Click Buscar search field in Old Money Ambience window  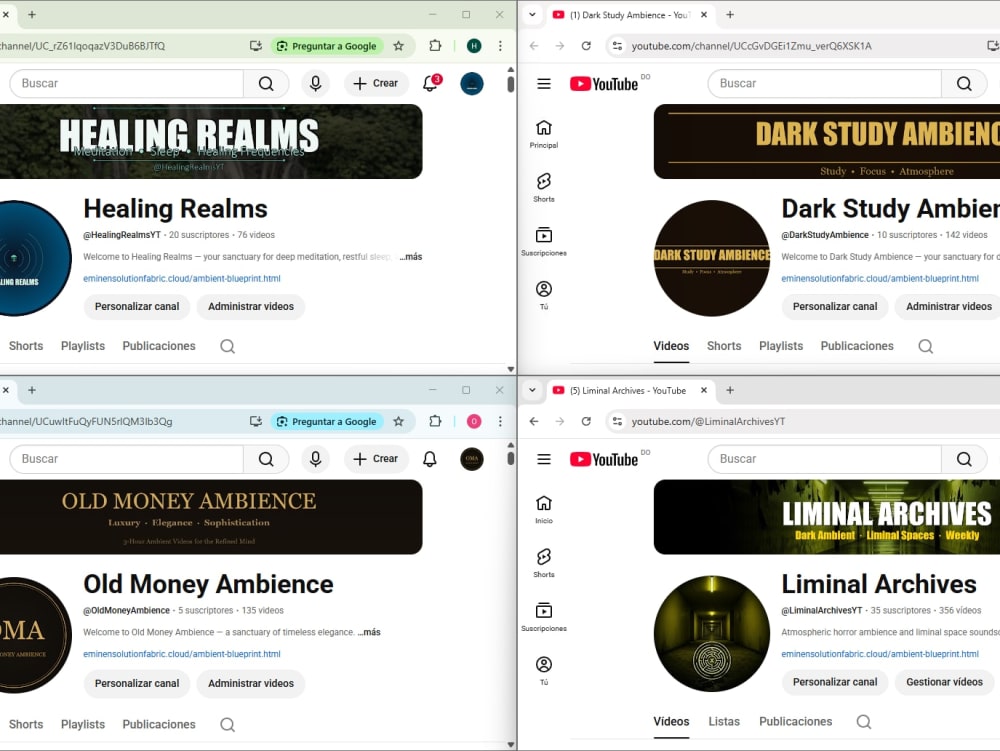[126, 459]
